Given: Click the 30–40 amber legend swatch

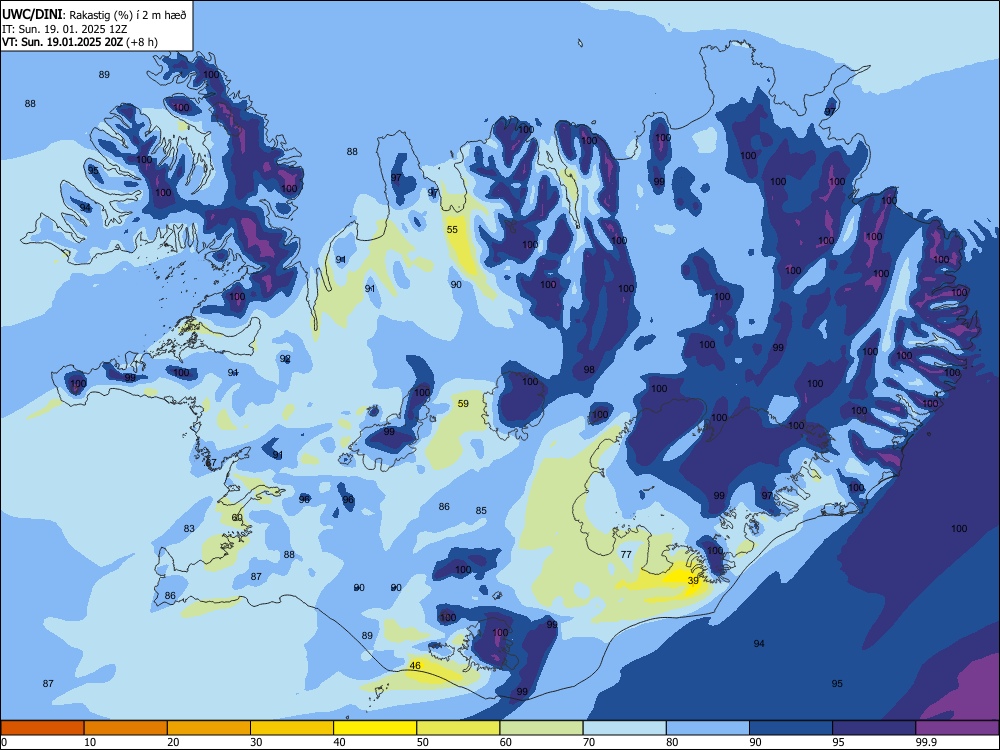Looking at the screenshot, I should click(x=292, y=728).
